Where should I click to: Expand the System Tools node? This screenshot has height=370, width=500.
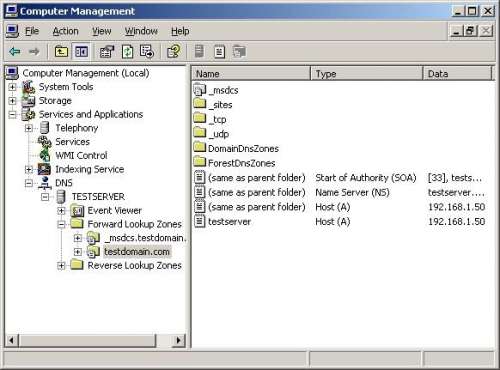[x=12, y=87]
